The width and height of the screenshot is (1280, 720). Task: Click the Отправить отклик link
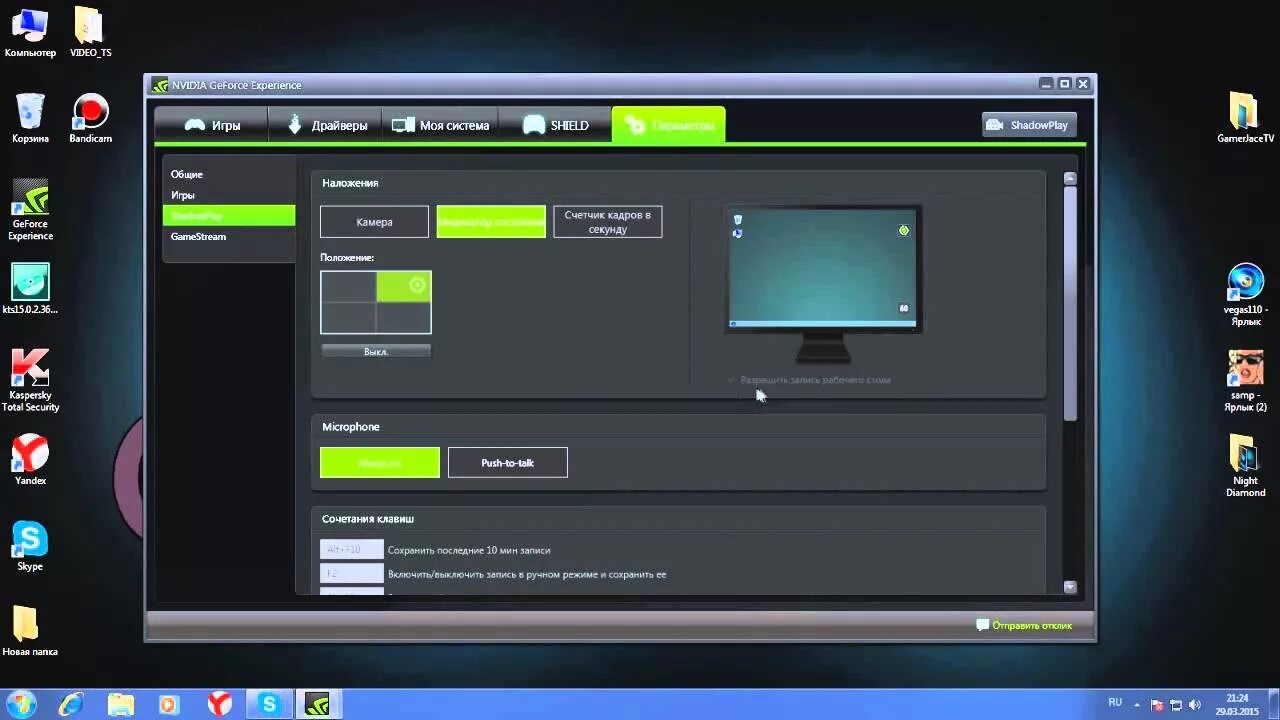pos(1032,625)
